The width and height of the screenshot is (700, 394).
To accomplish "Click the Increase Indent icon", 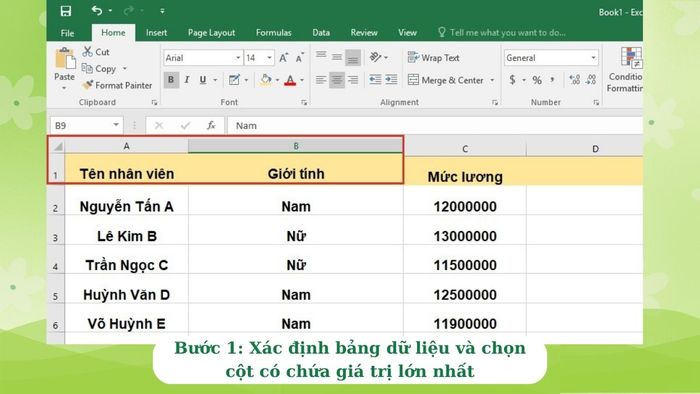I will point(392,80).
